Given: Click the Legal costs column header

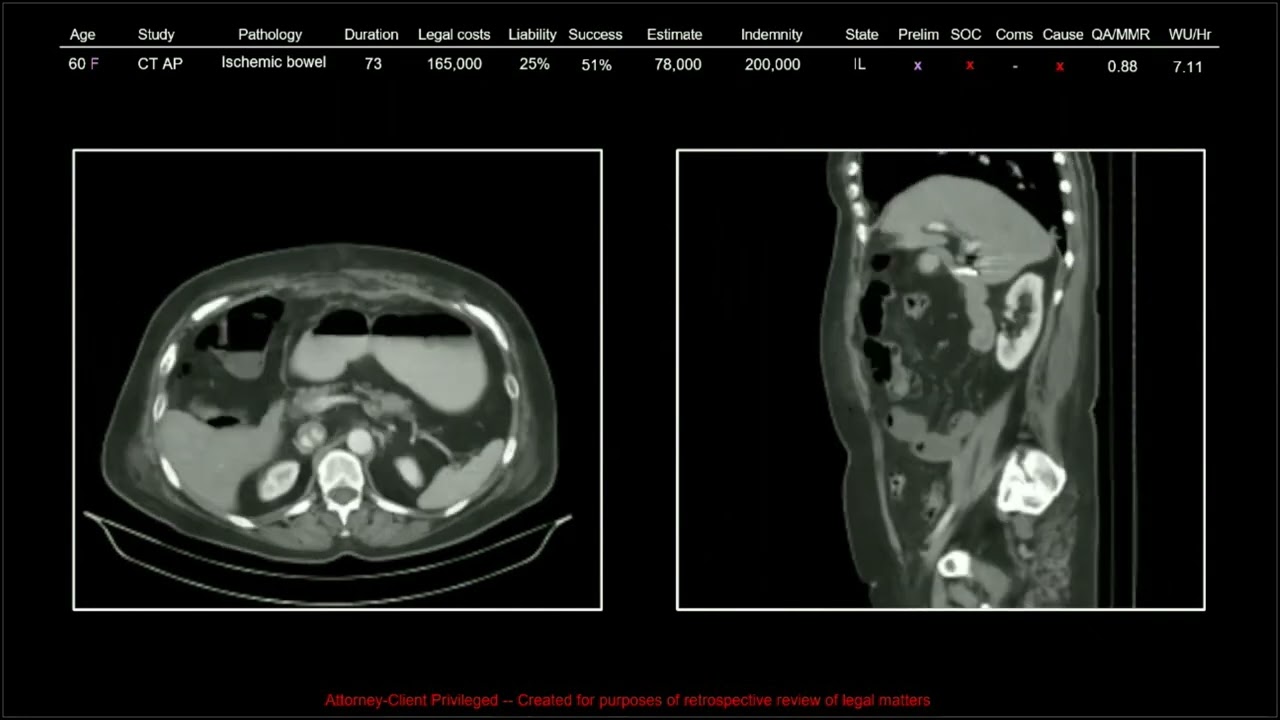Looking at the screenshot, I should pos(454,34).
